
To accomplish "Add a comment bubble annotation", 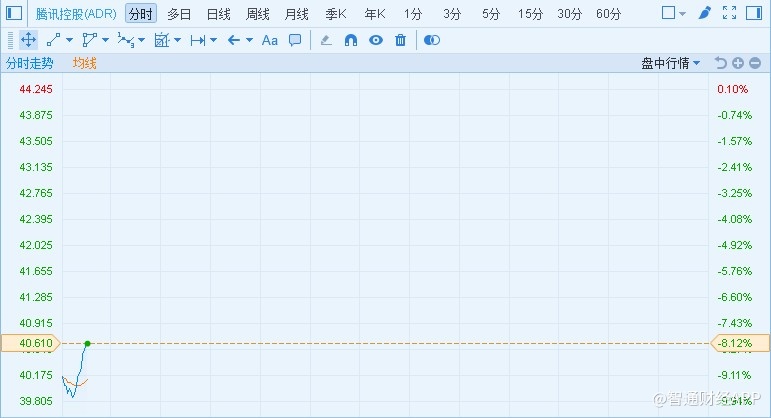I will pyautogui.click(x=295, y=40).
